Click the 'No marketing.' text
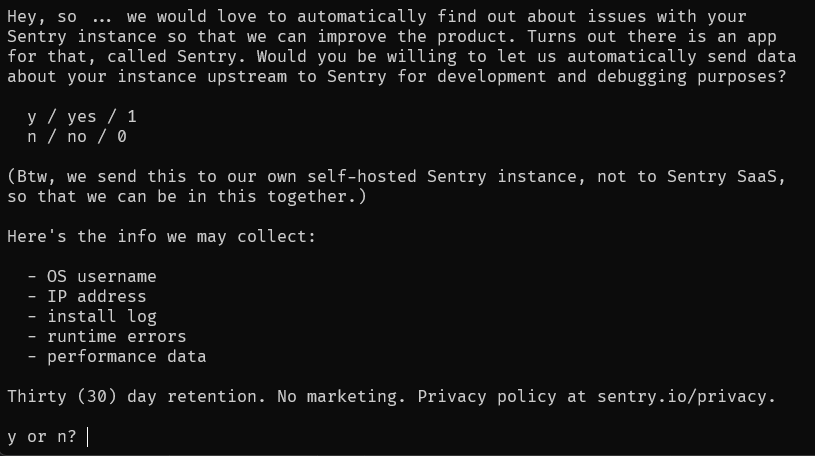Viewport: 815px width, 456px height. click(x=341, y=397)
